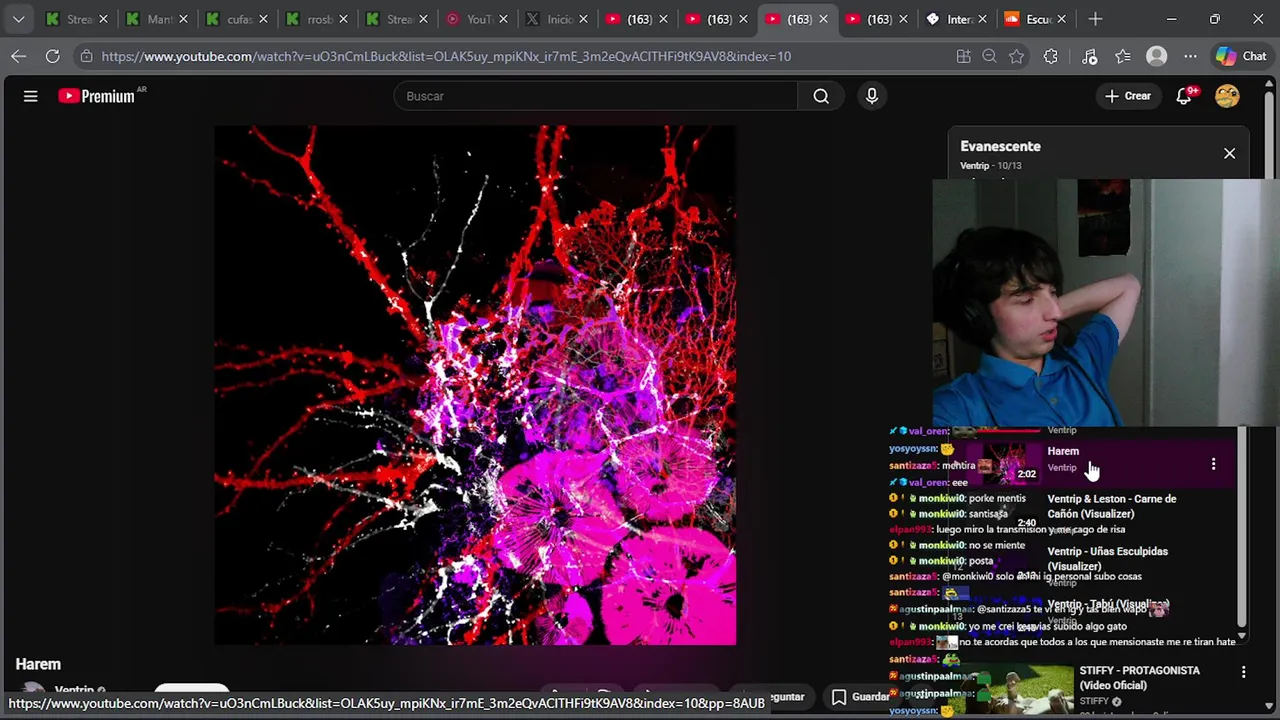
Task: Close the X Inicio tab
Action: coord(583,19)
